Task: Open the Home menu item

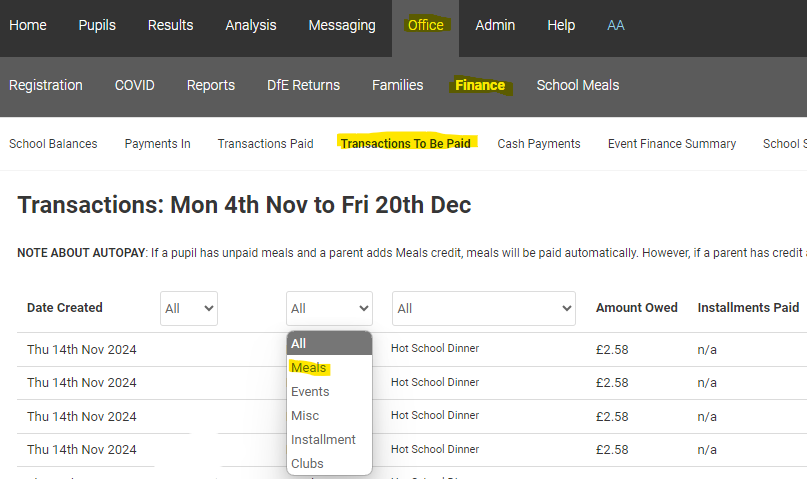Action: (x=28, y=25)
